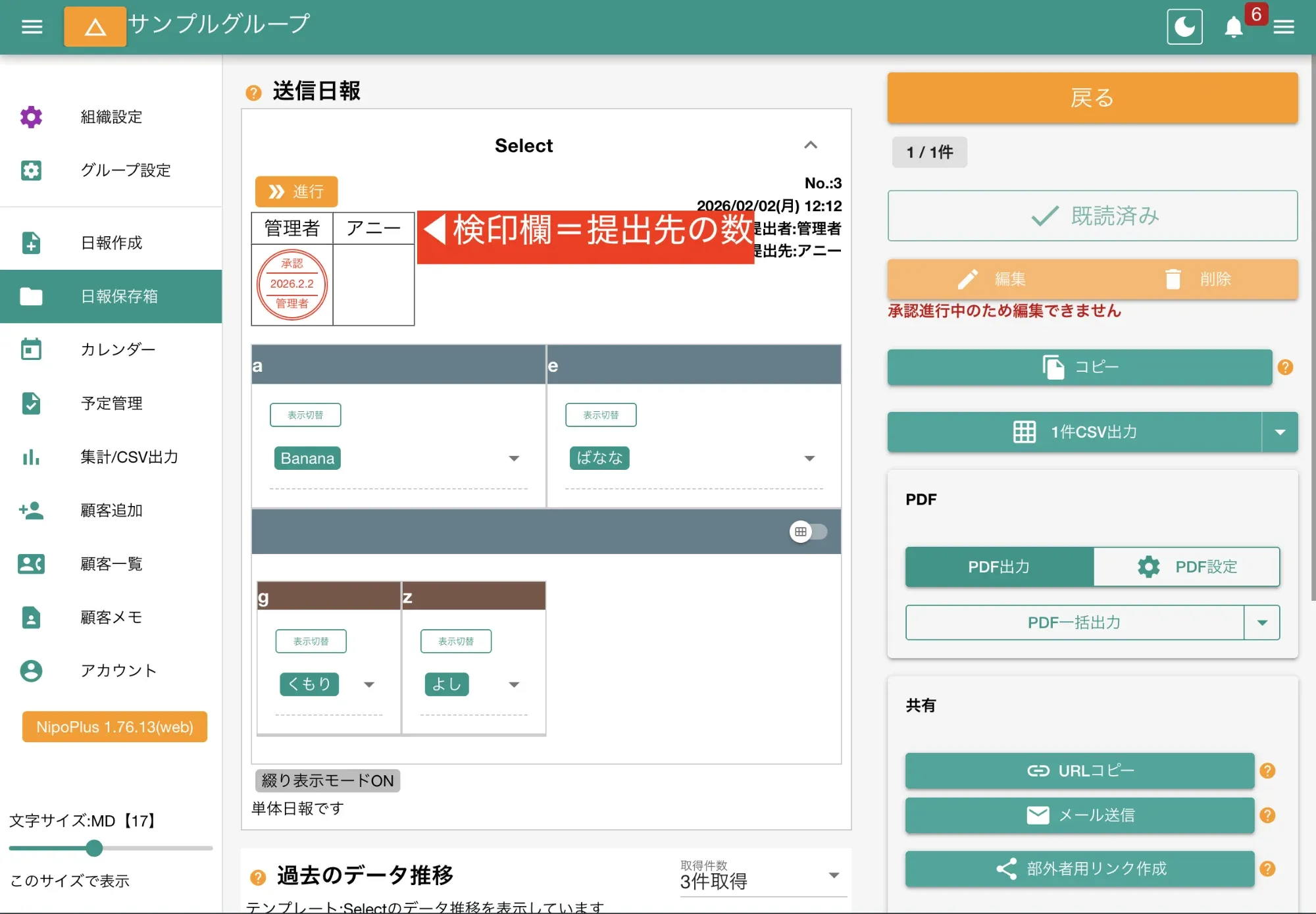This screenshot has width=1316, height=914.
Task: Switch to the PDF設定 tab
Action: tap(1186, 567)
